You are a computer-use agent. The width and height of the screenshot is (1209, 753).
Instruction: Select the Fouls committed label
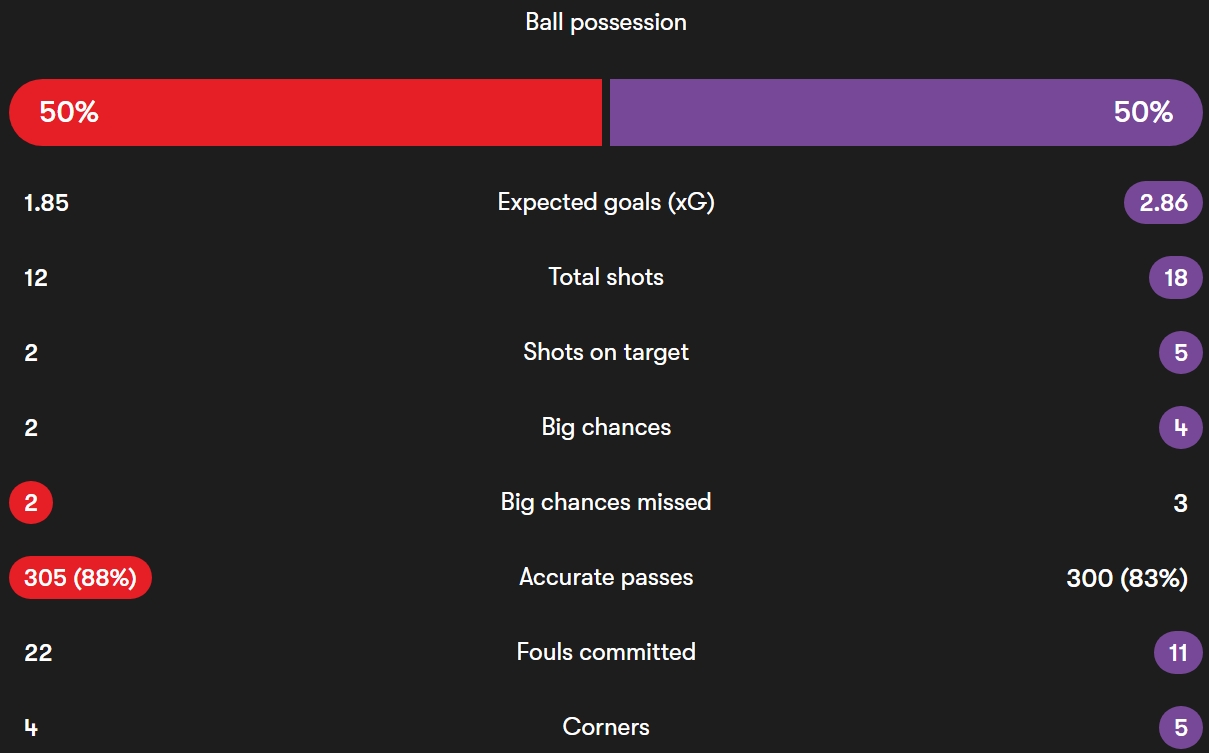click(x=606, y=652)
